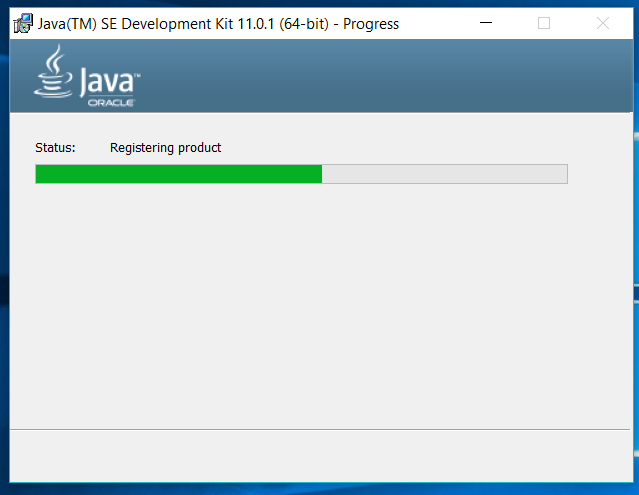Close the Java installer window
The image size is (639, 495).
point(603,23)
